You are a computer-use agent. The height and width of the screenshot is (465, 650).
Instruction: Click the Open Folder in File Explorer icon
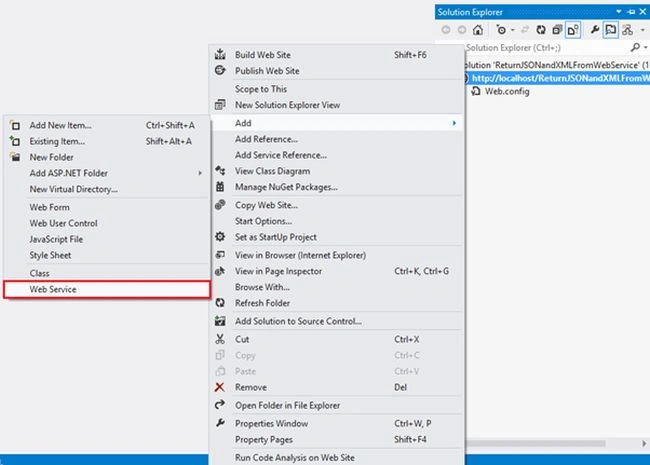click(x=220, y=404)
